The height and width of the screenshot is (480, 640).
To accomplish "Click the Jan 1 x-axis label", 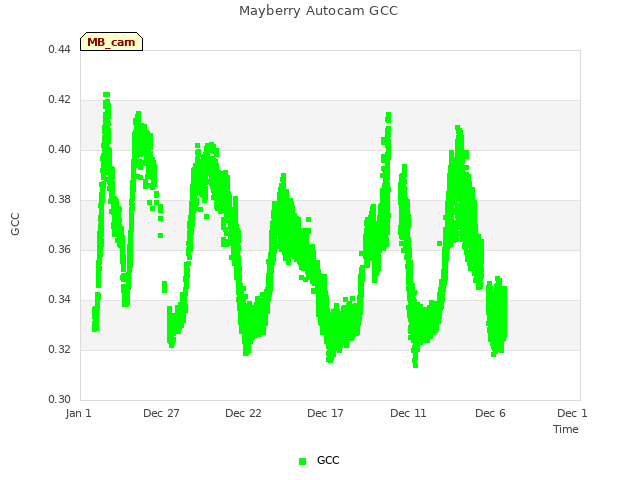I will pyautogui.click(x=78, y=413).
